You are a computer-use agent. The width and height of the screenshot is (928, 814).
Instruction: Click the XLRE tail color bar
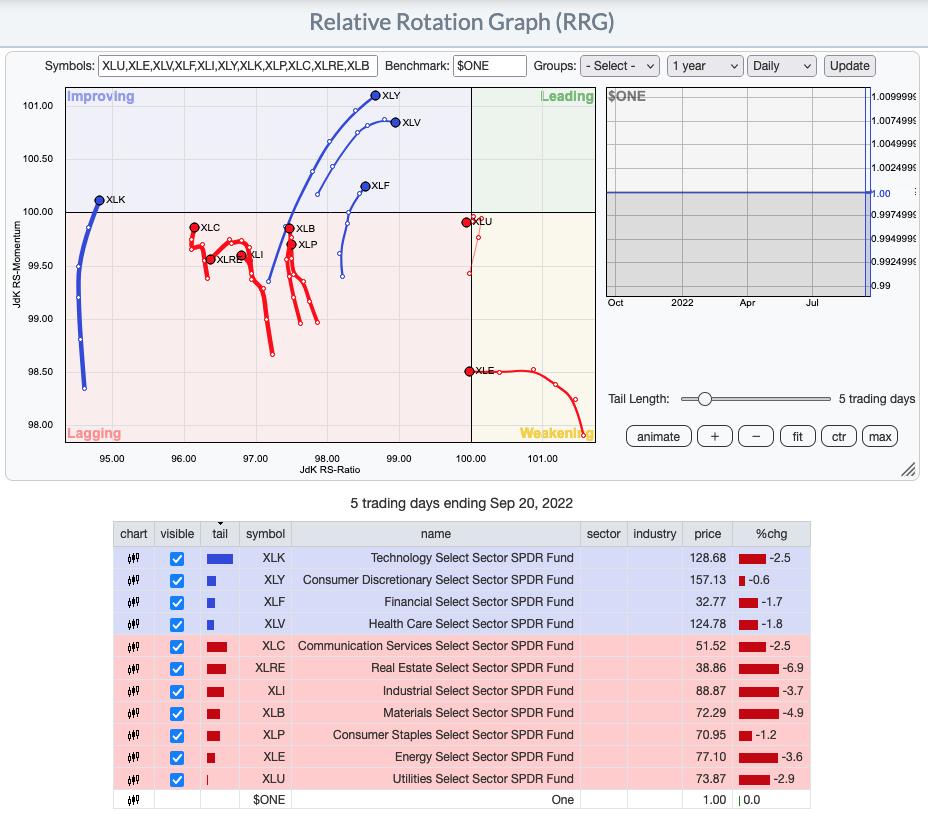tap(216, 669)
